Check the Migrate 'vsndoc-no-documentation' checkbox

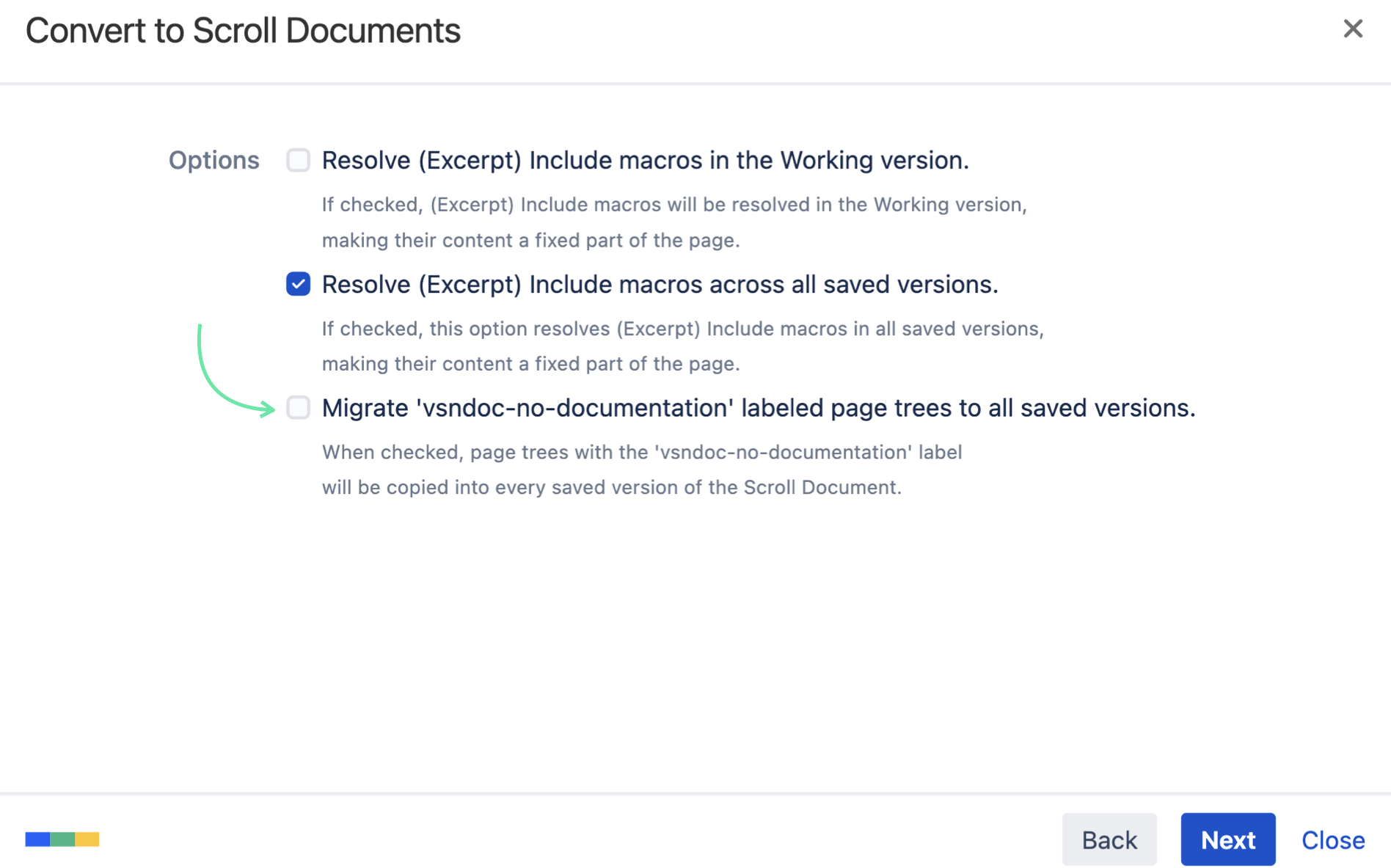pyautogui.click(x=298, y=407)
